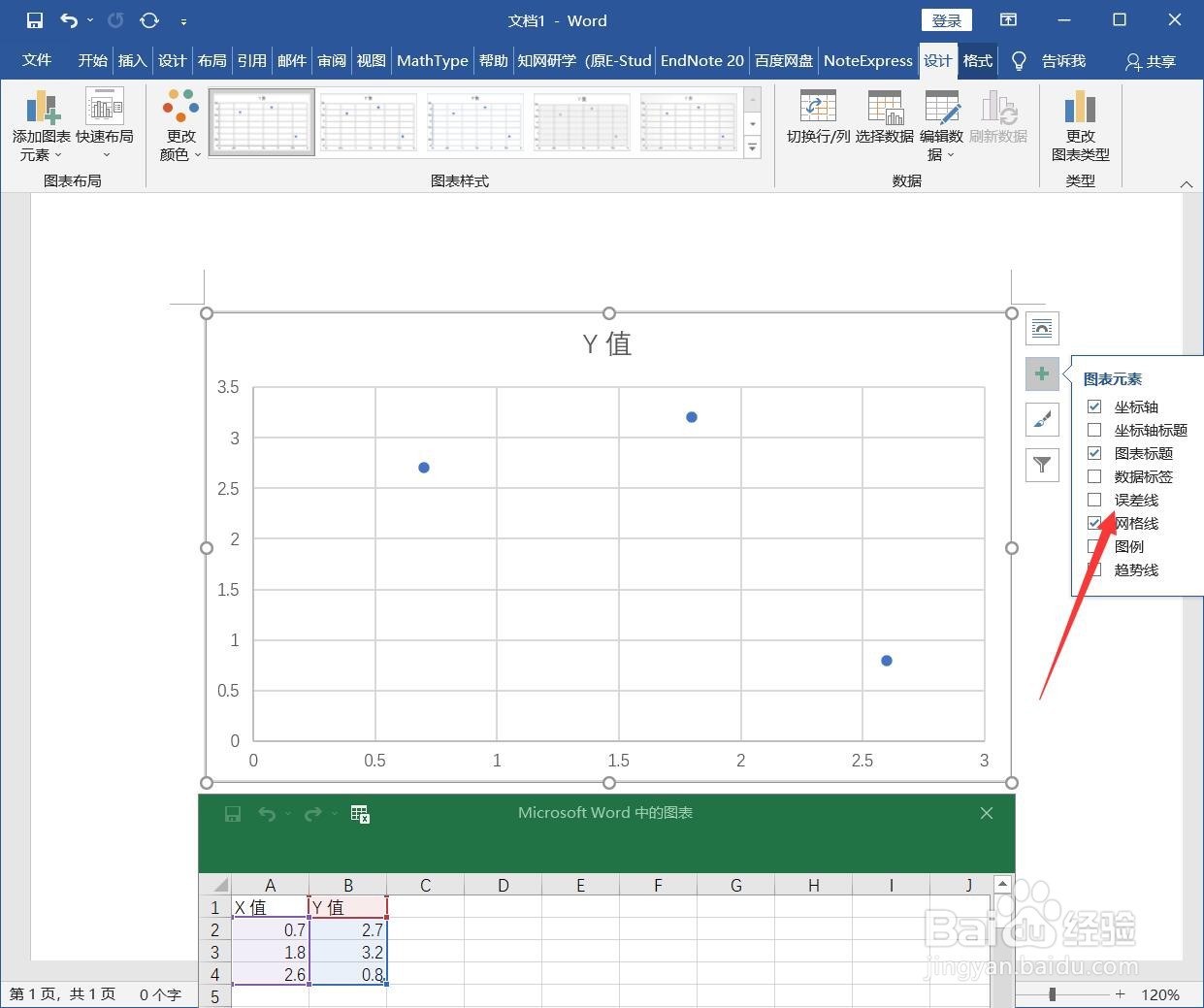Click the data point at y=3.2

(x=692, y=417)
